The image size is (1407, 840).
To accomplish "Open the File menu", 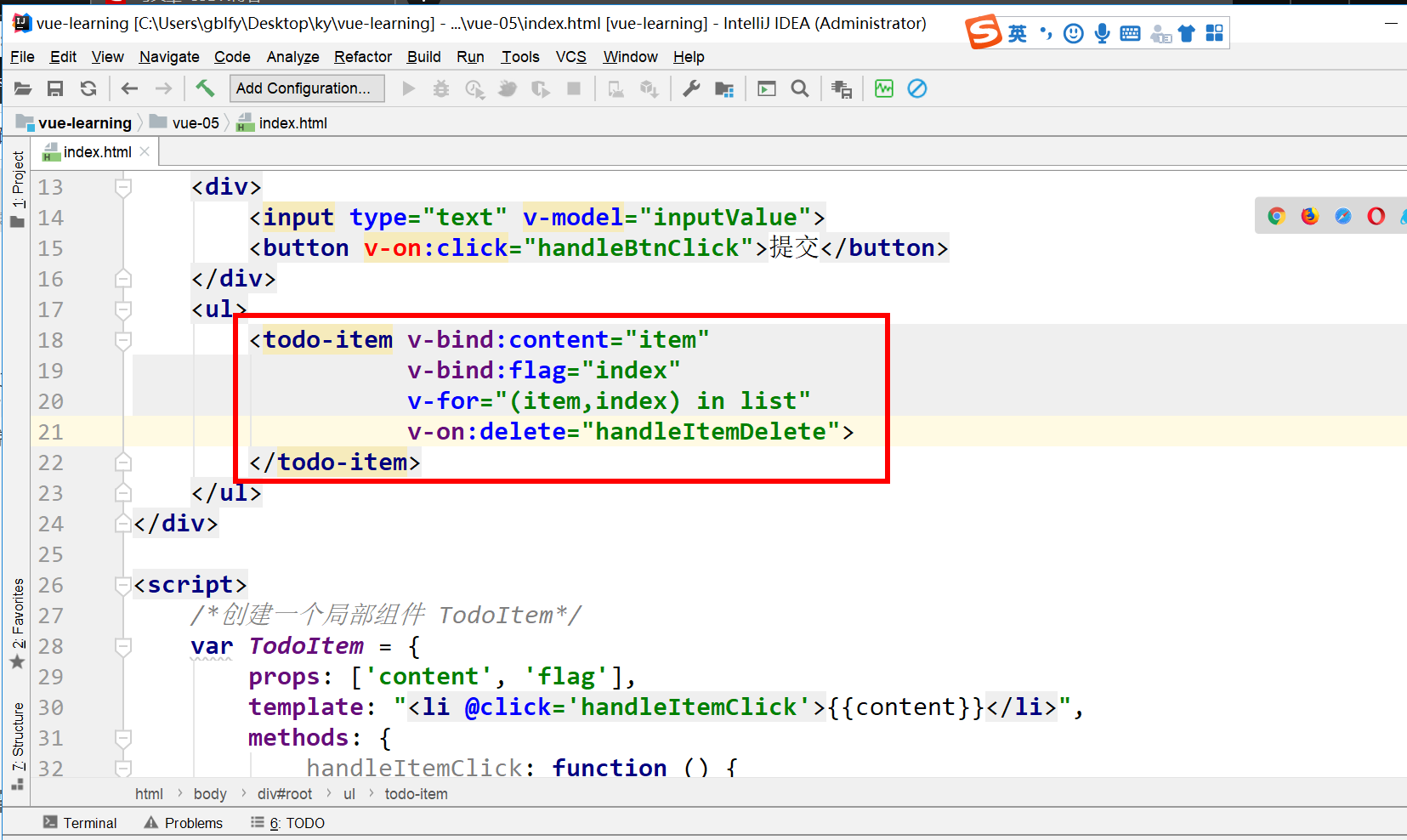I will tap(22, 57).
